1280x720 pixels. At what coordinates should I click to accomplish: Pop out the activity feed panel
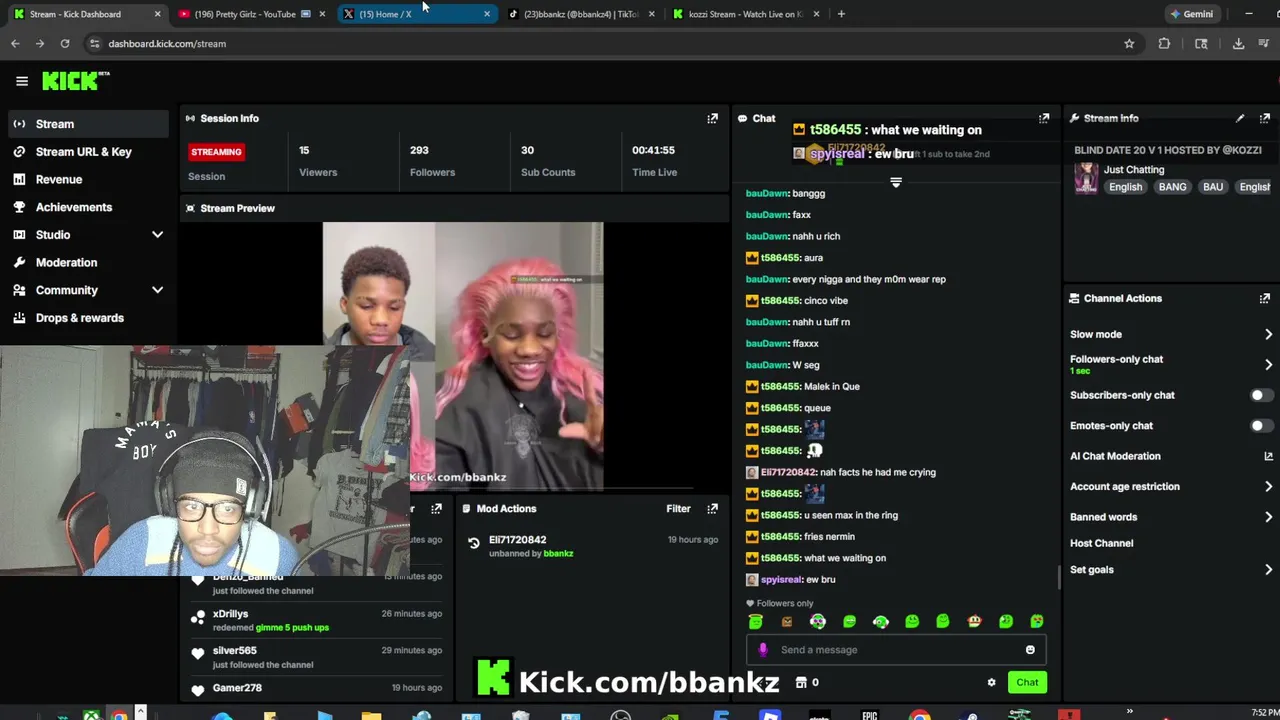pos(436,508)
